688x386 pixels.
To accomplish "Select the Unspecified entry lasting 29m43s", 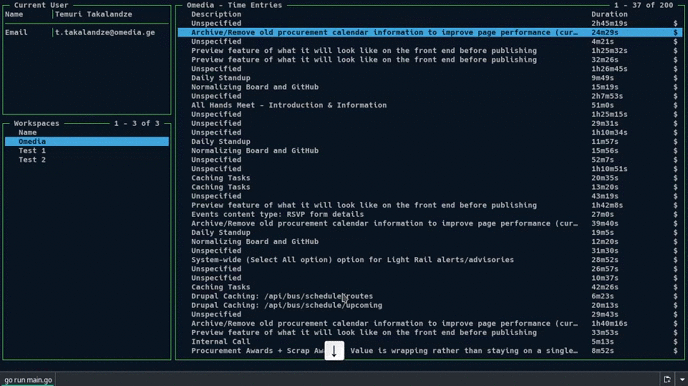I will coord(430,315).
